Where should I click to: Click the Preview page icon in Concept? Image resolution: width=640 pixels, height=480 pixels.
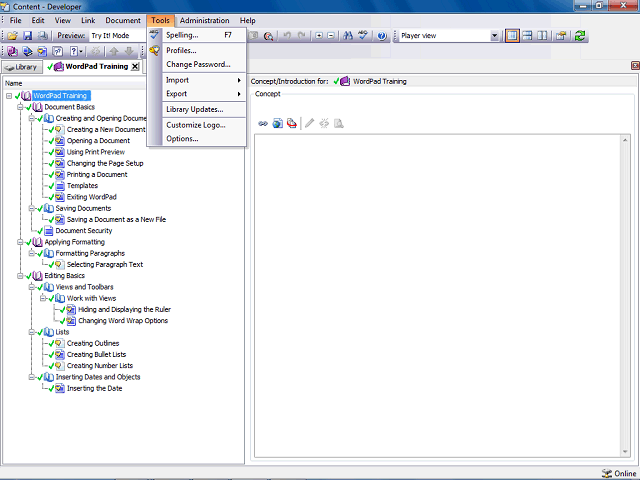click(338, 123)
